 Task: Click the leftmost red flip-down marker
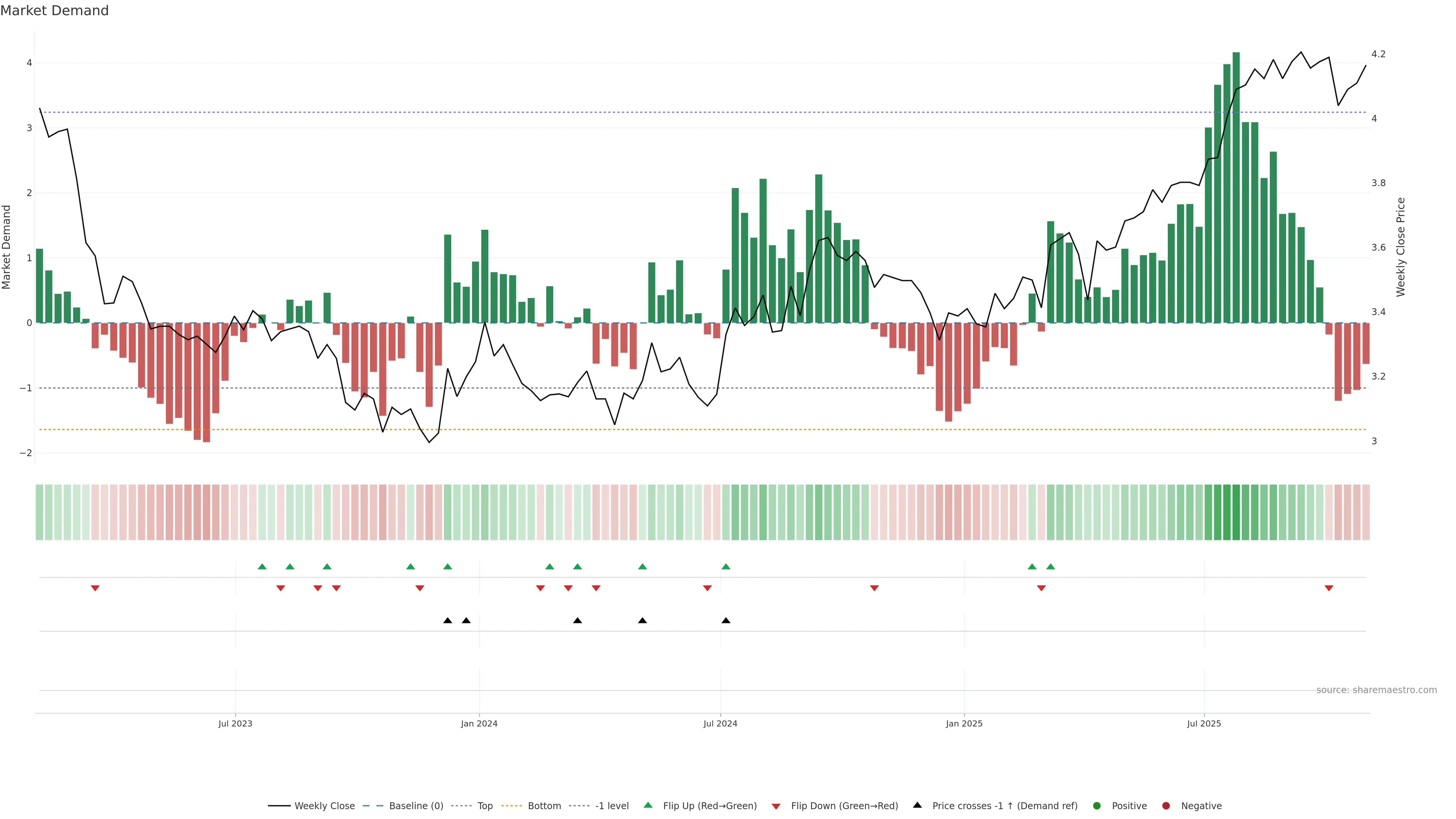[95, 588]
